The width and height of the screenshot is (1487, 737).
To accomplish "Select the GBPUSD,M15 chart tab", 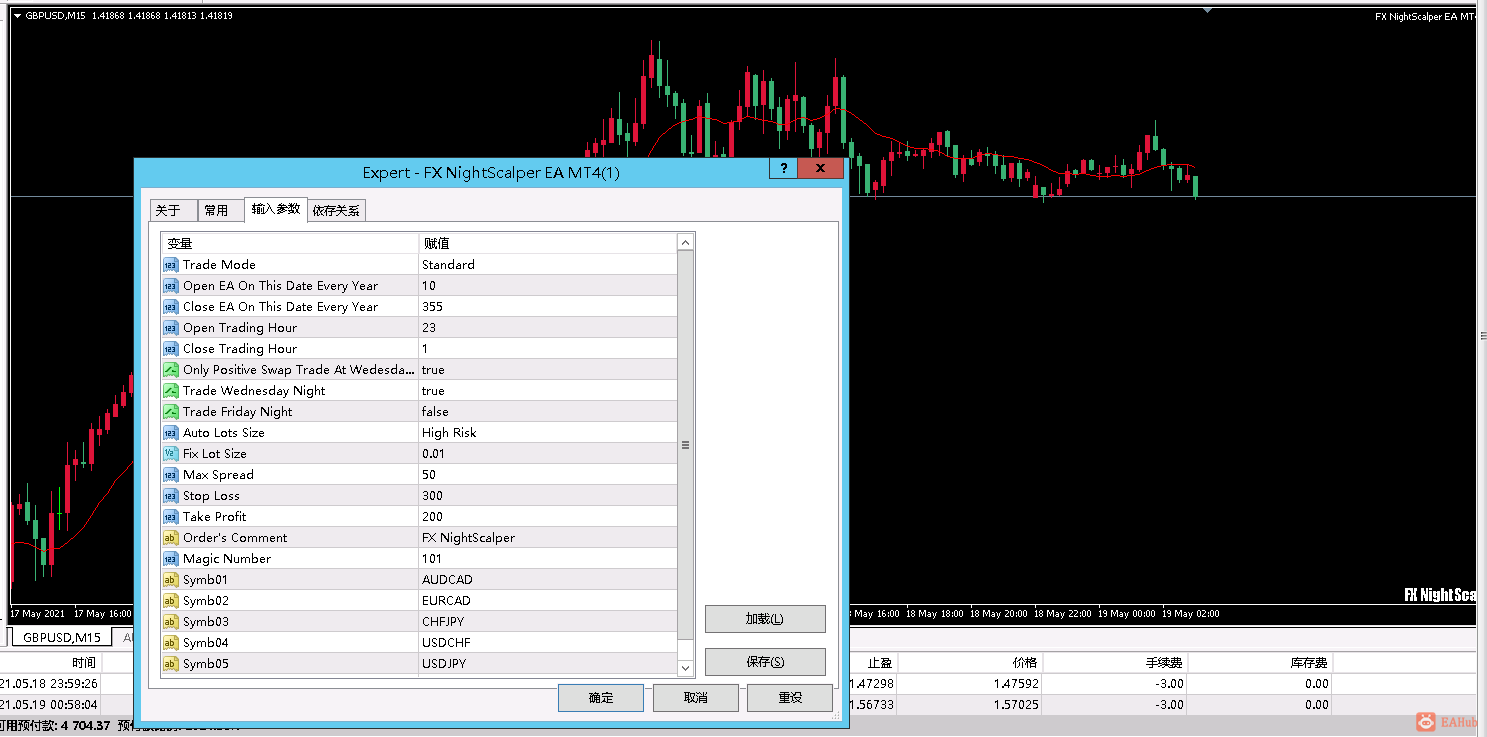I will (x=62, y=638).
